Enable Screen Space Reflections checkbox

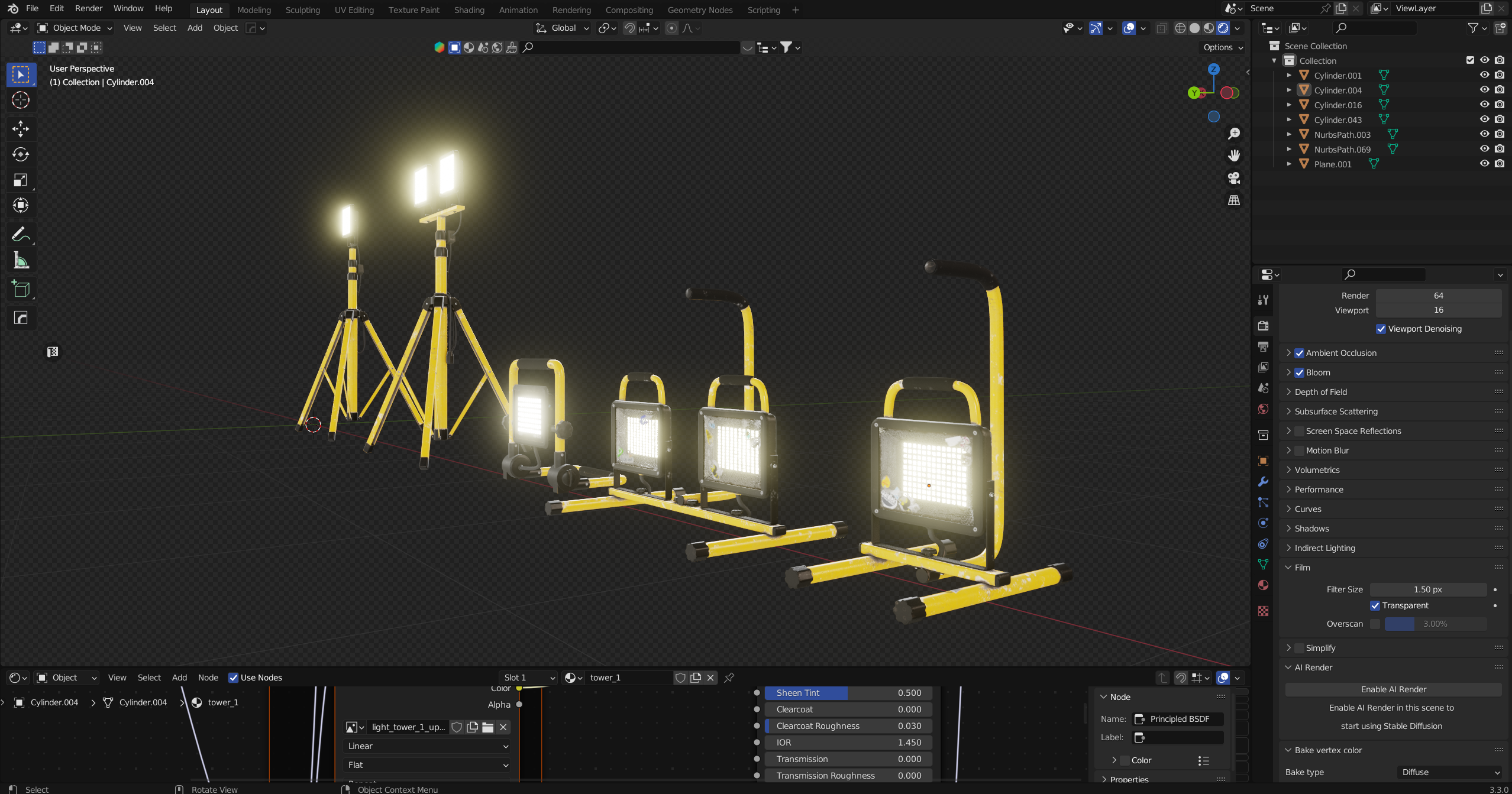(1300, 431)
